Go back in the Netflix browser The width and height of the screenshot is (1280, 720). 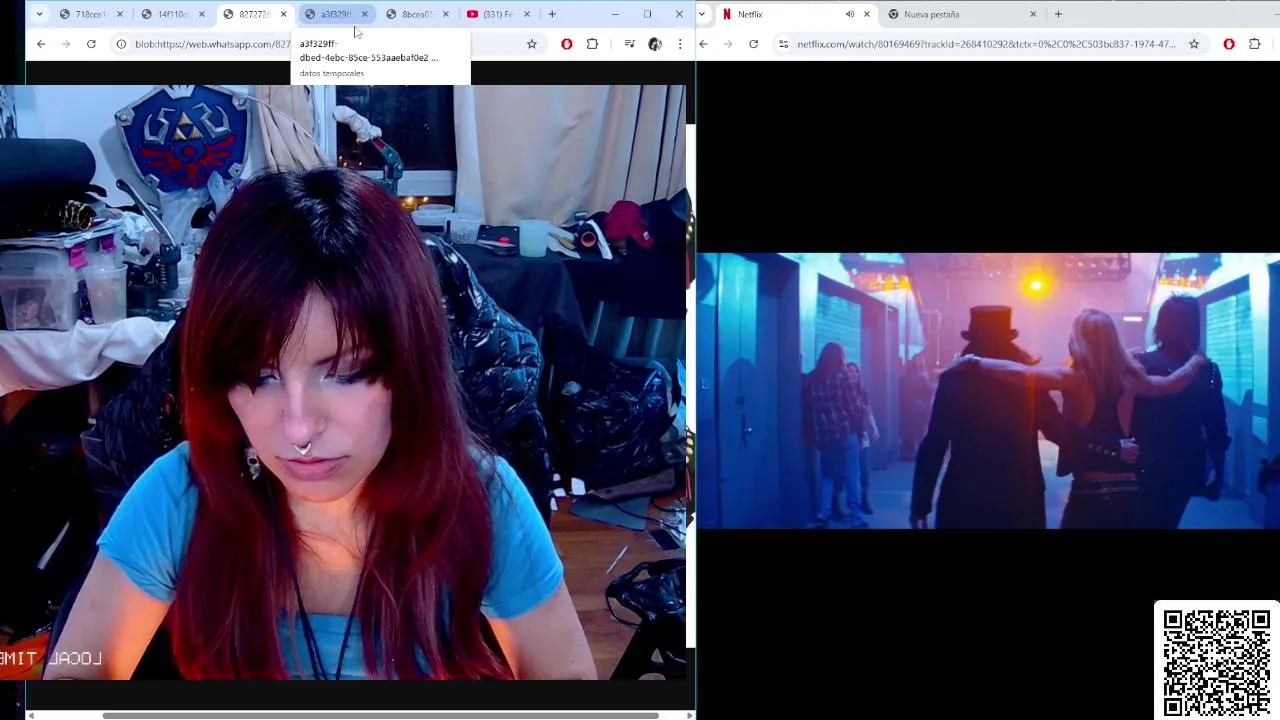tap(703, 44)
